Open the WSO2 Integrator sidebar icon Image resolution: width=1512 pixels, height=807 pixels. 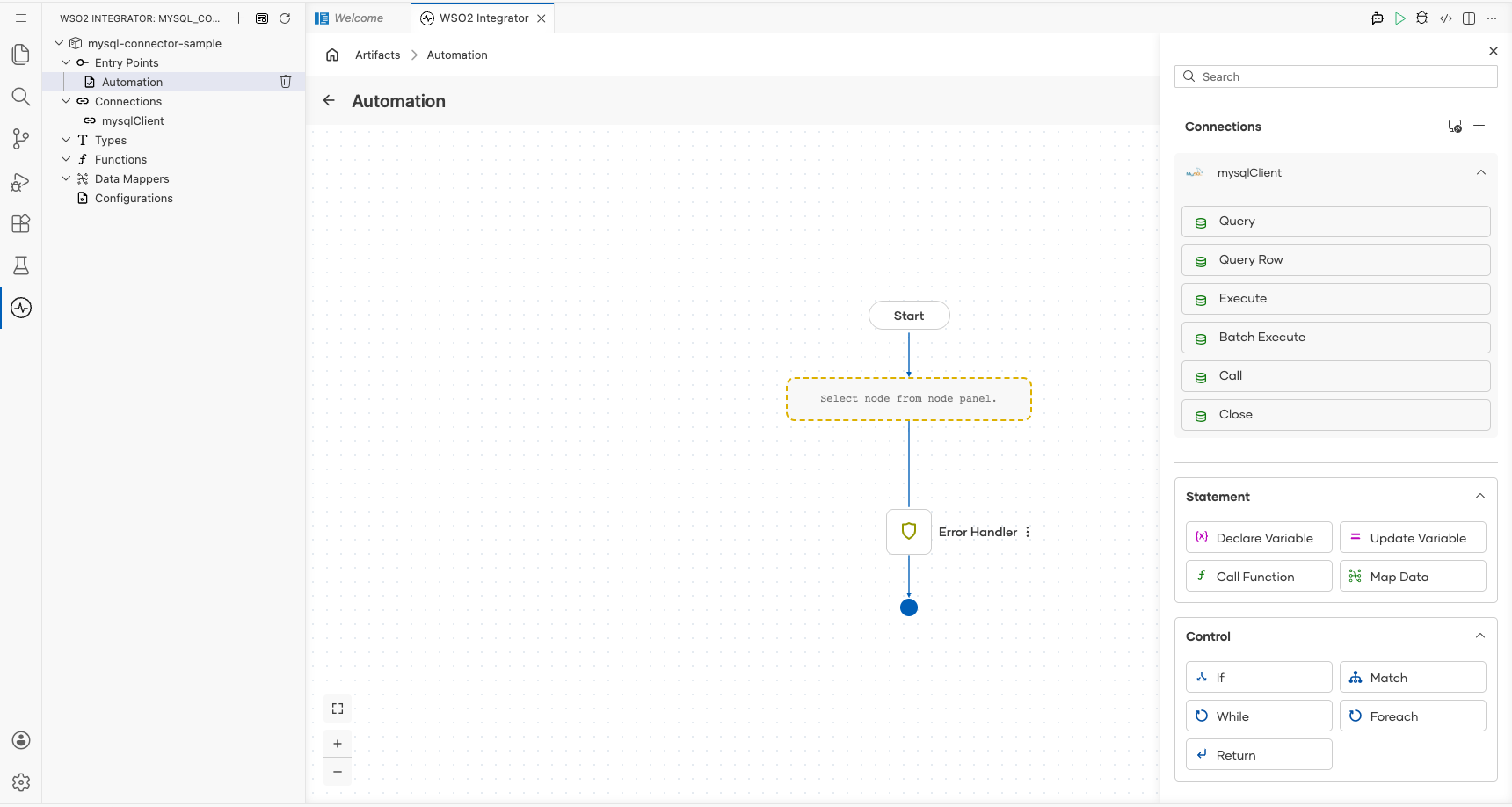(x=21, y=308)
